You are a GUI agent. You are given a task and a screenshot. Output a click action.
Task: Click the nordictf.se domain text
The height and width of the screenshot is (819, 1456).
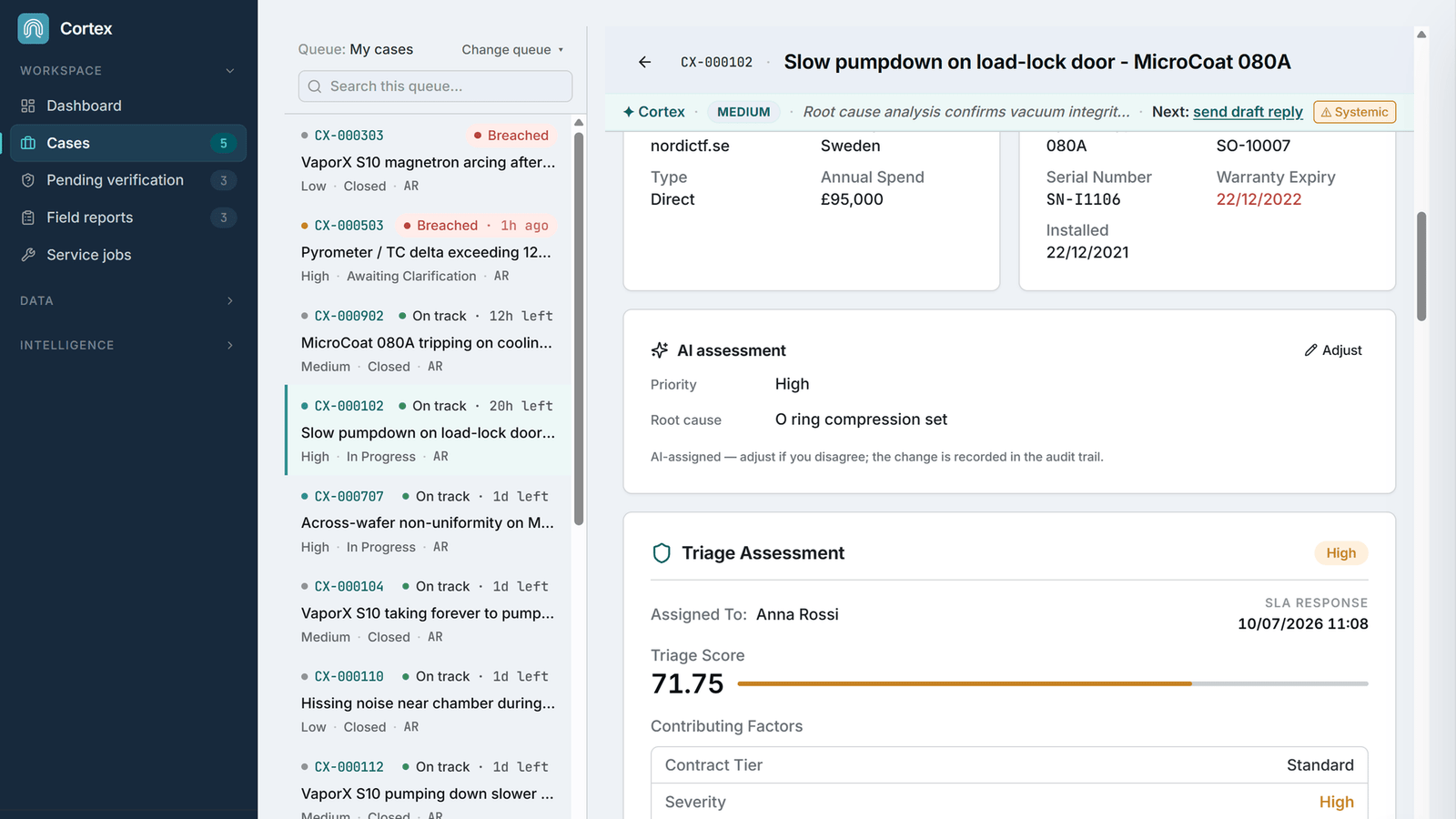coord(690,146)
